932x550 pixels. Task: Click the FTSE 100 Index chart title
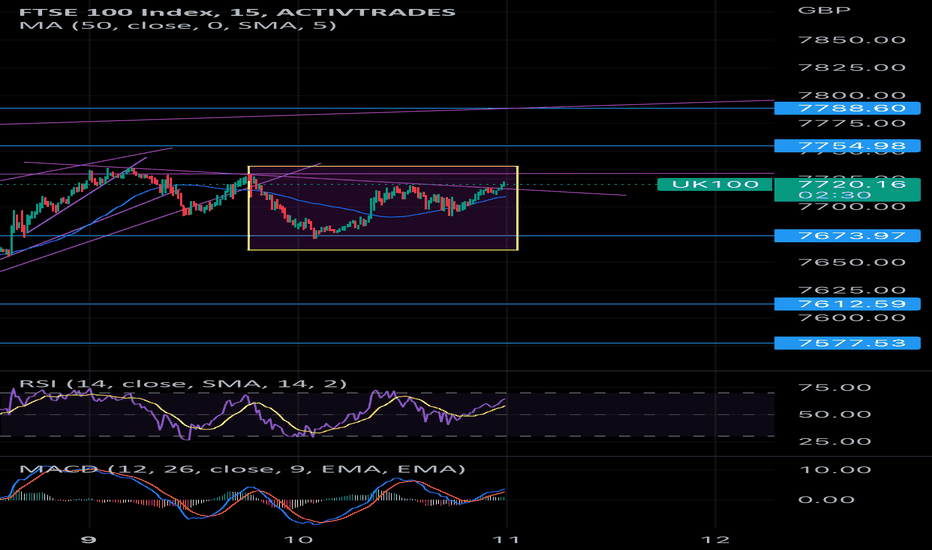click(x=237, y=11)
